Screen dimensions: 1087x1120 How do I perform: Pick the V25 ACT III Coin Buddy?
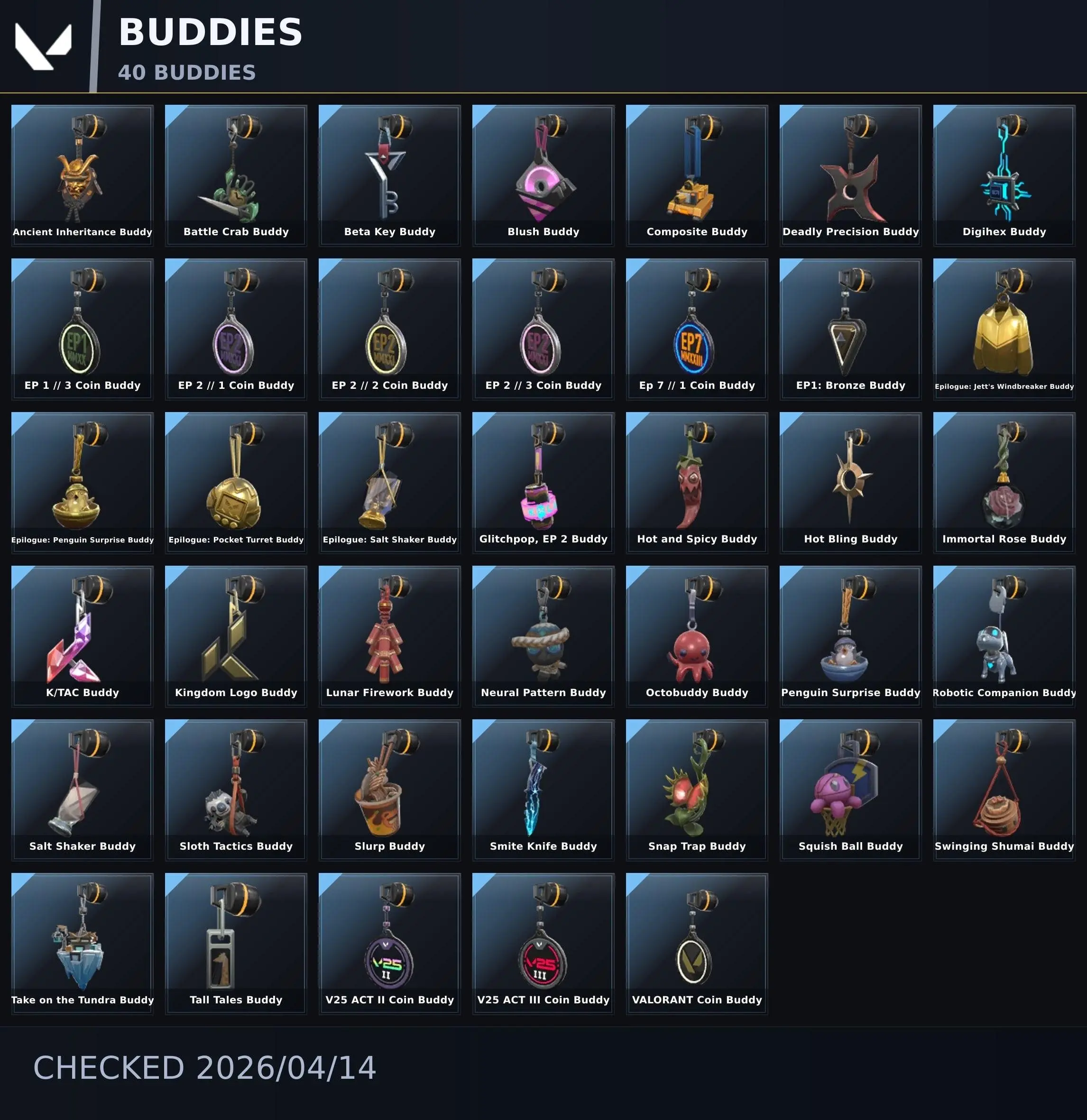tap(543, 944)
